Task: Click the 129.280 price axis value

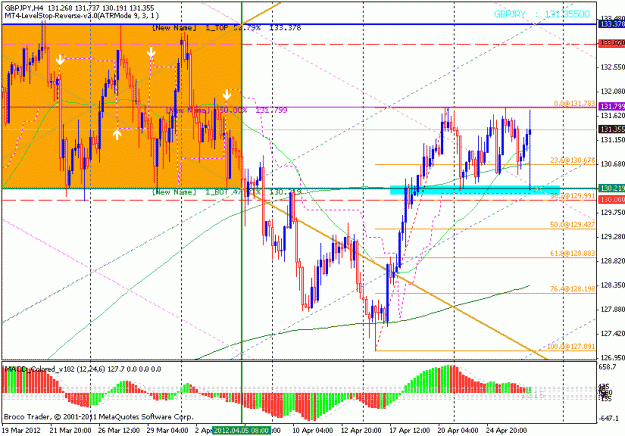Action: pyautogui.click(x=612, y=237)
